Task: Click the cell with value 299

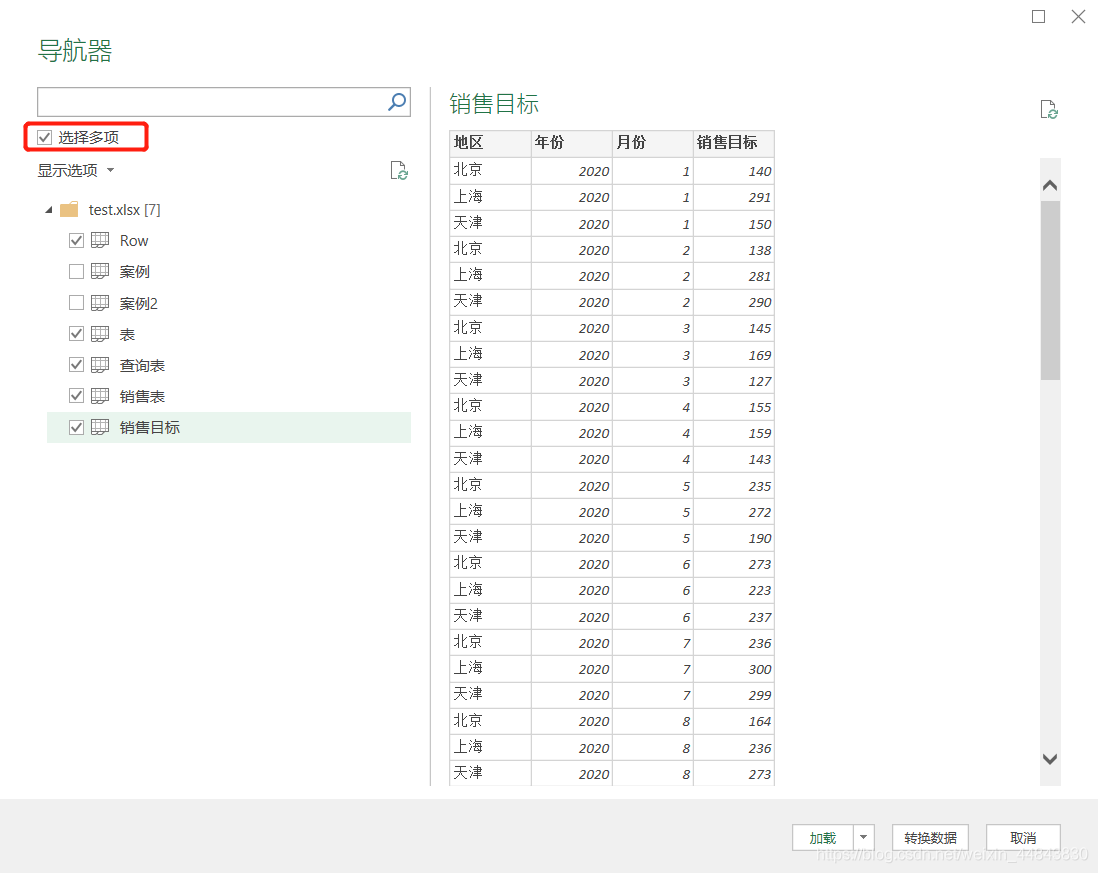Action: pos(734,695)
